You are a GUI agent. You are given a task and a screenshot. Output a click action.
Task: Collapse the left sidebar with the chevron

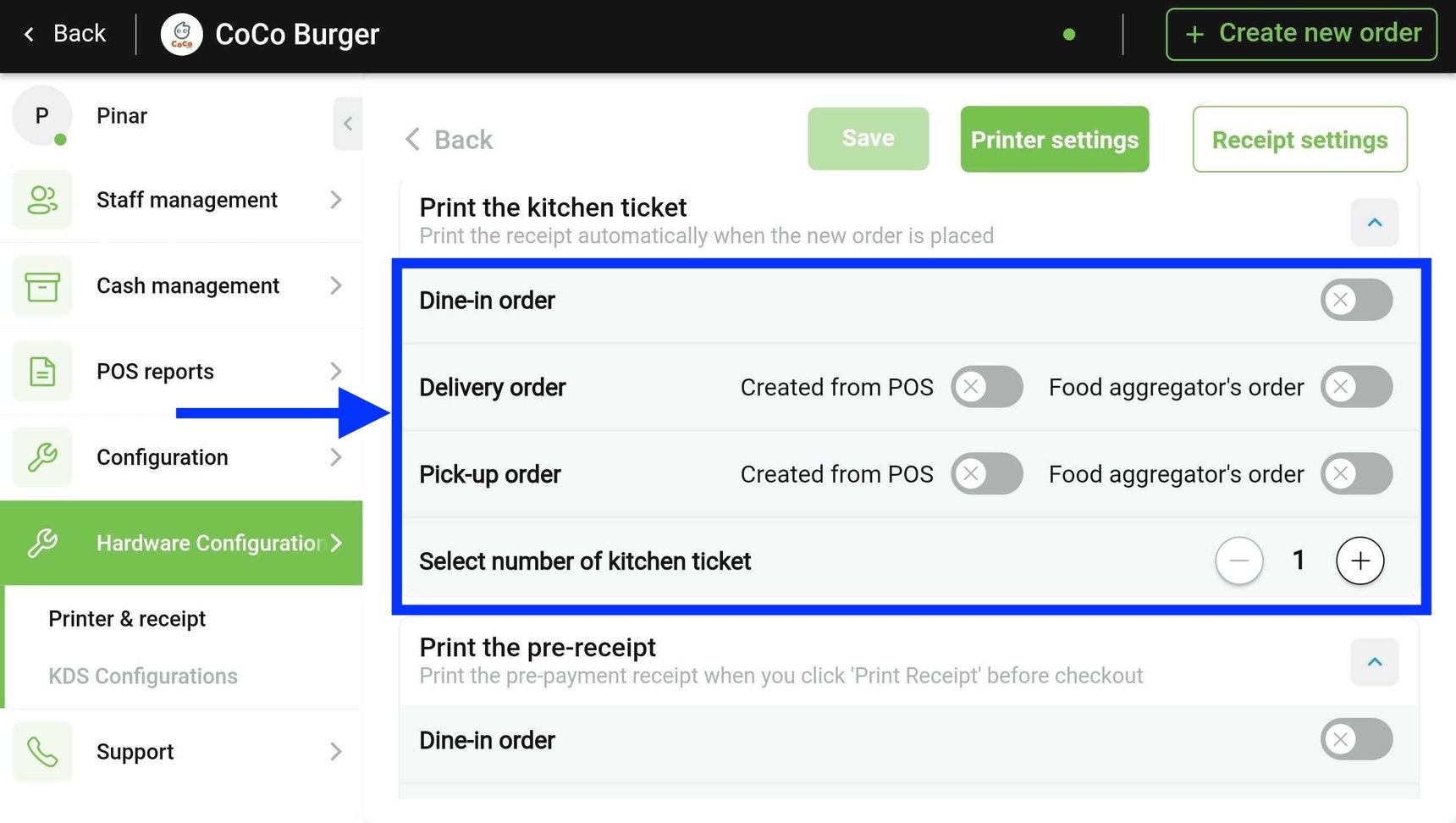point(347,124)
